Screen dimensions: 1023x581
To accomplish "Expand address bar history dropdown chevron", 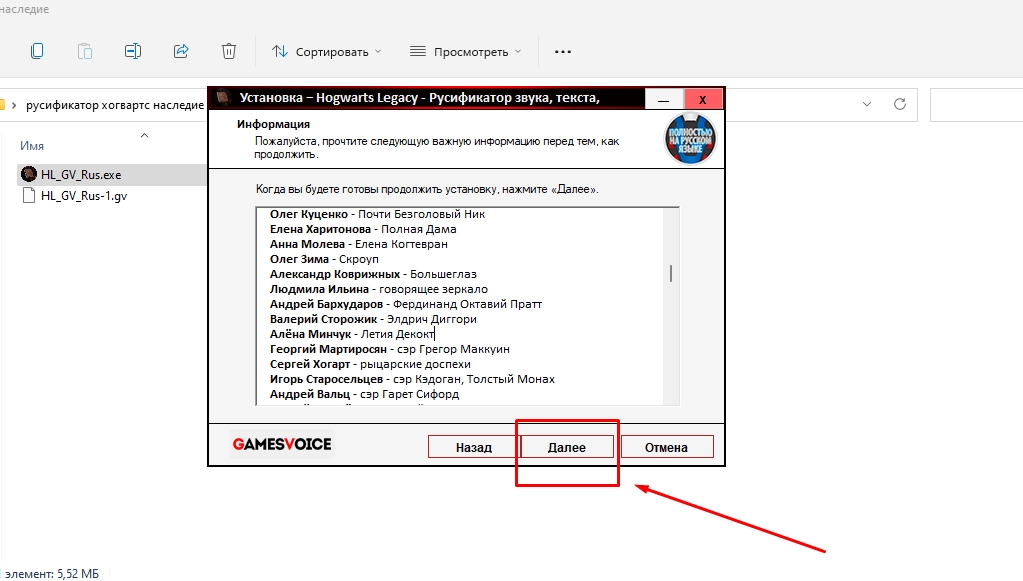I will (x=866, y=104).
